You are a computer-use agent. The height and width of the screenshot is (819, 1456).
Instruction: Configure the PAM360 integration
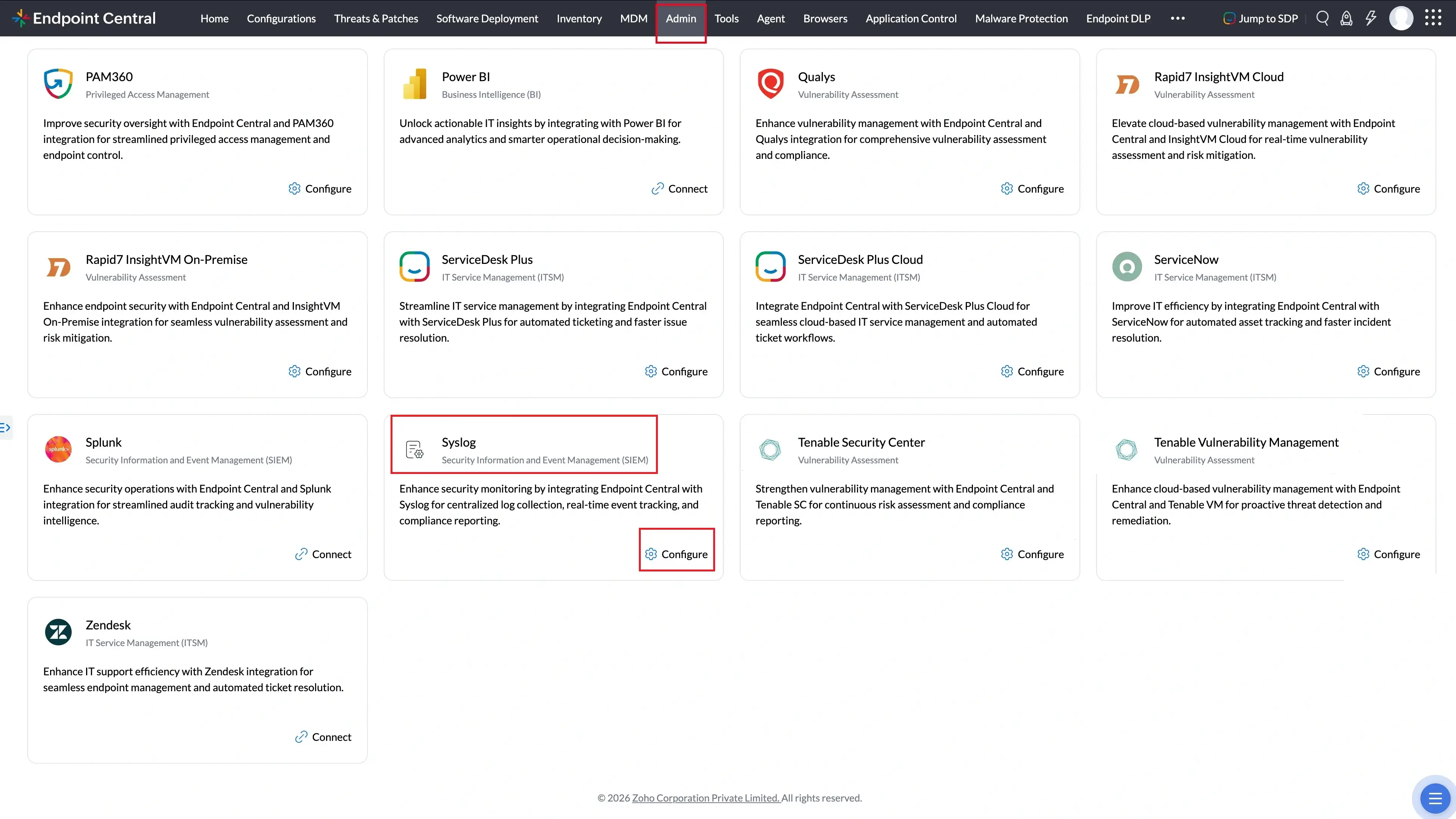point(320,189)
